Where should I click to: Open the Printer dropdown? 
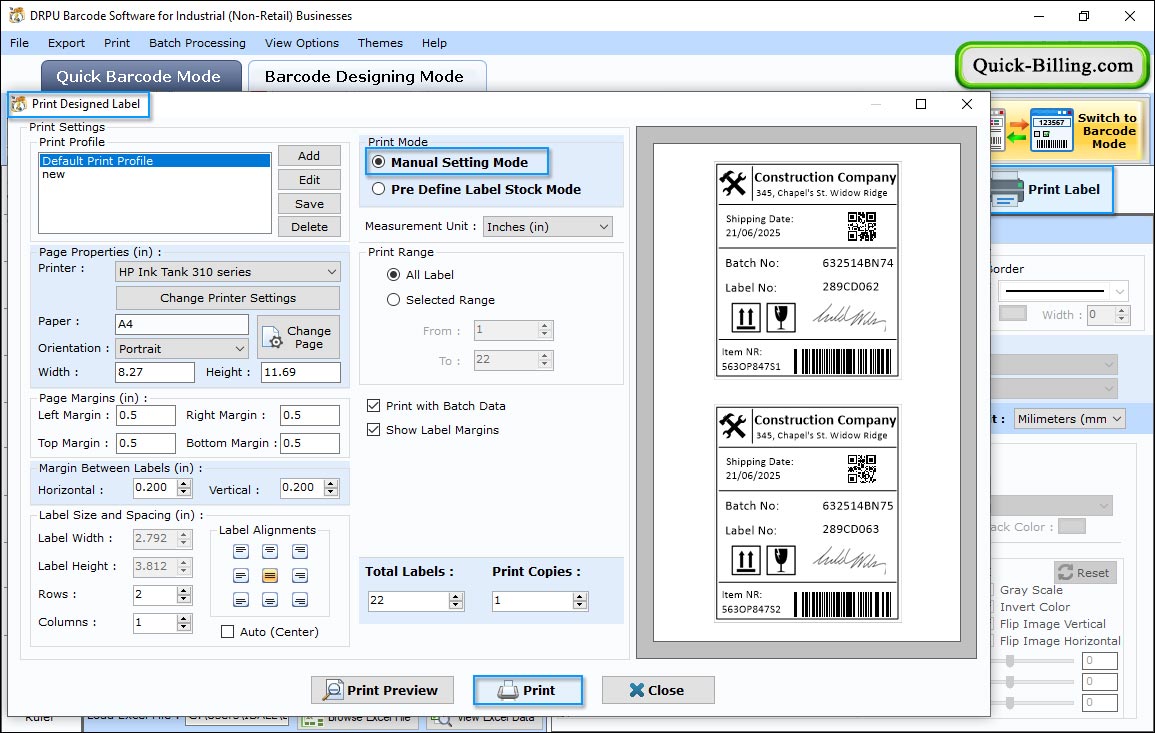228,272
